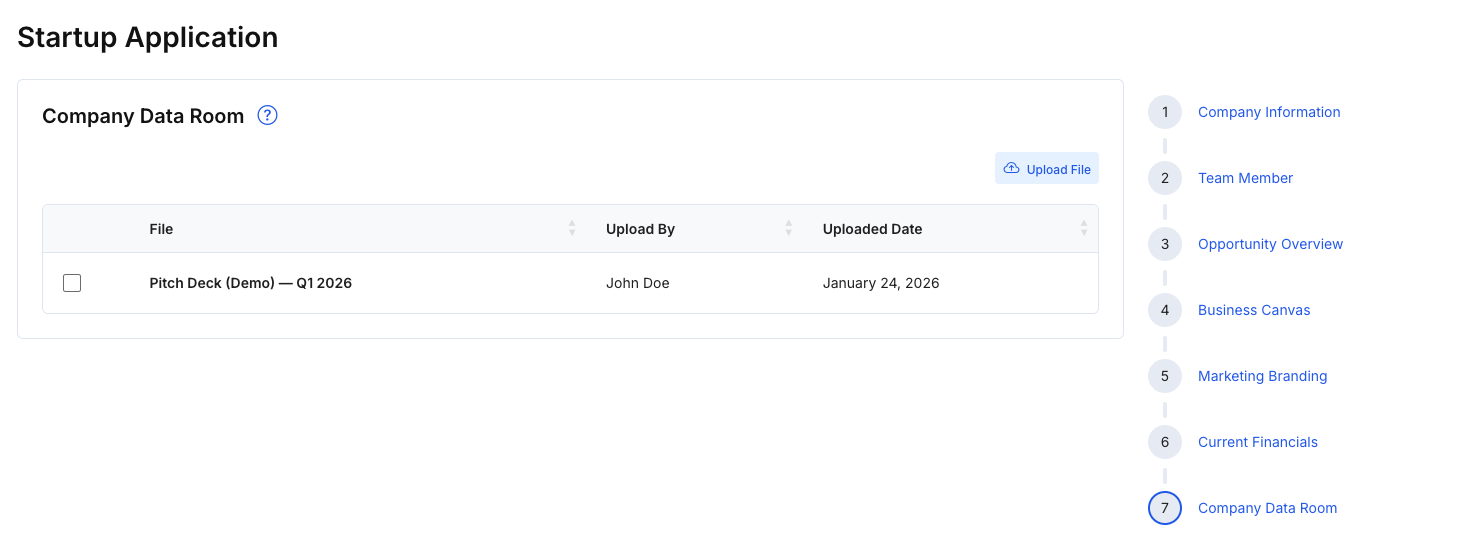Screen dimensions: 1460x552
Task: Go to Company Information step
Action: pos(1269,112)
